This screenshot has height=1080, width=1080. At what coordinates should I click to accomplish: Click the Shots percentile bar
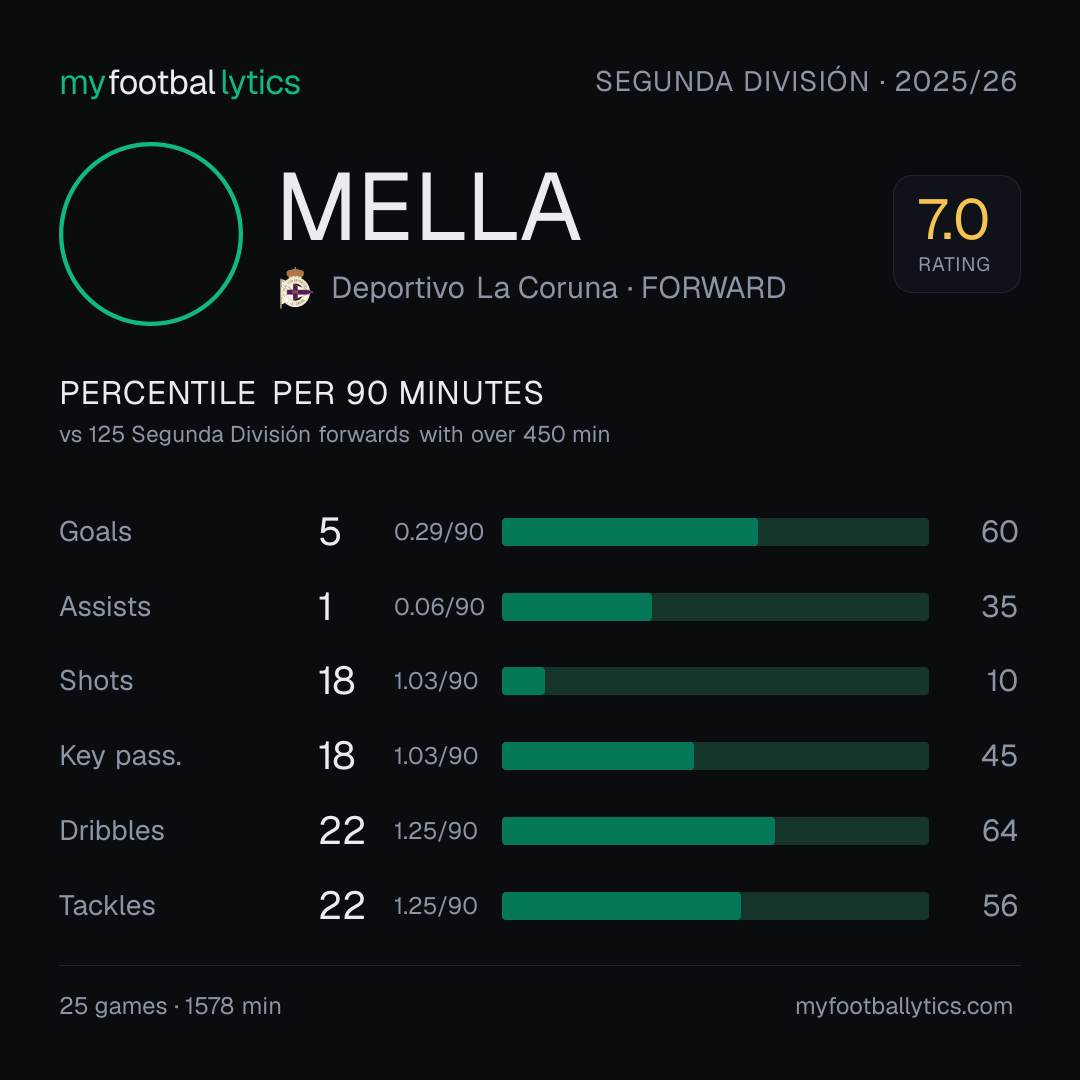[x=715, y=681]
